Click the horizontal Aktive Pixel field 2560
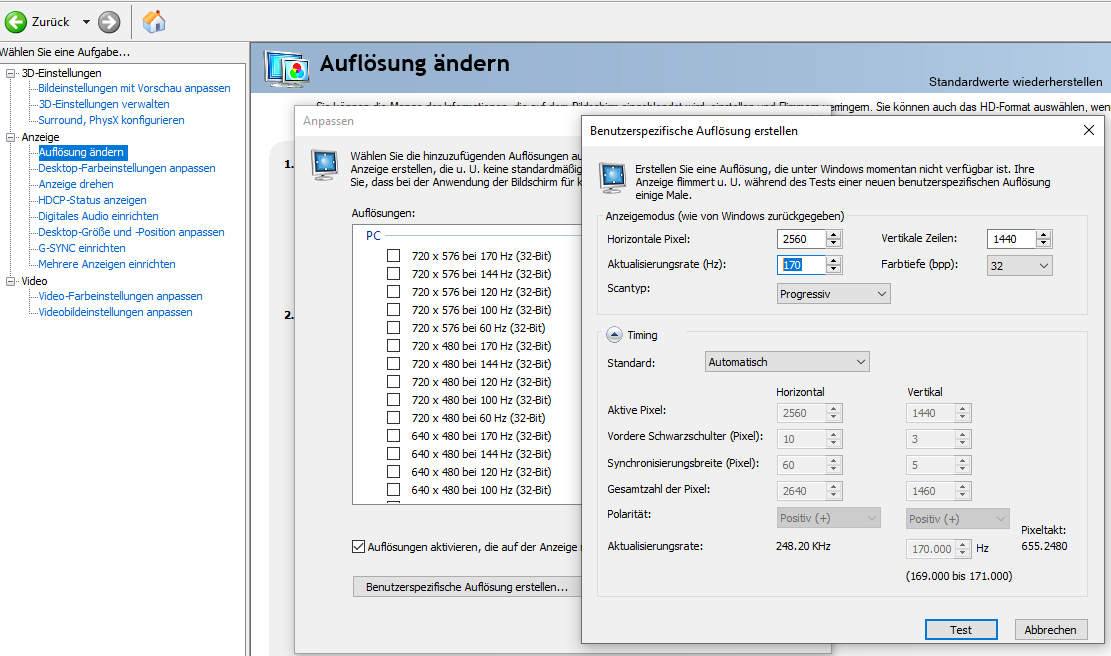 [801, 413]
